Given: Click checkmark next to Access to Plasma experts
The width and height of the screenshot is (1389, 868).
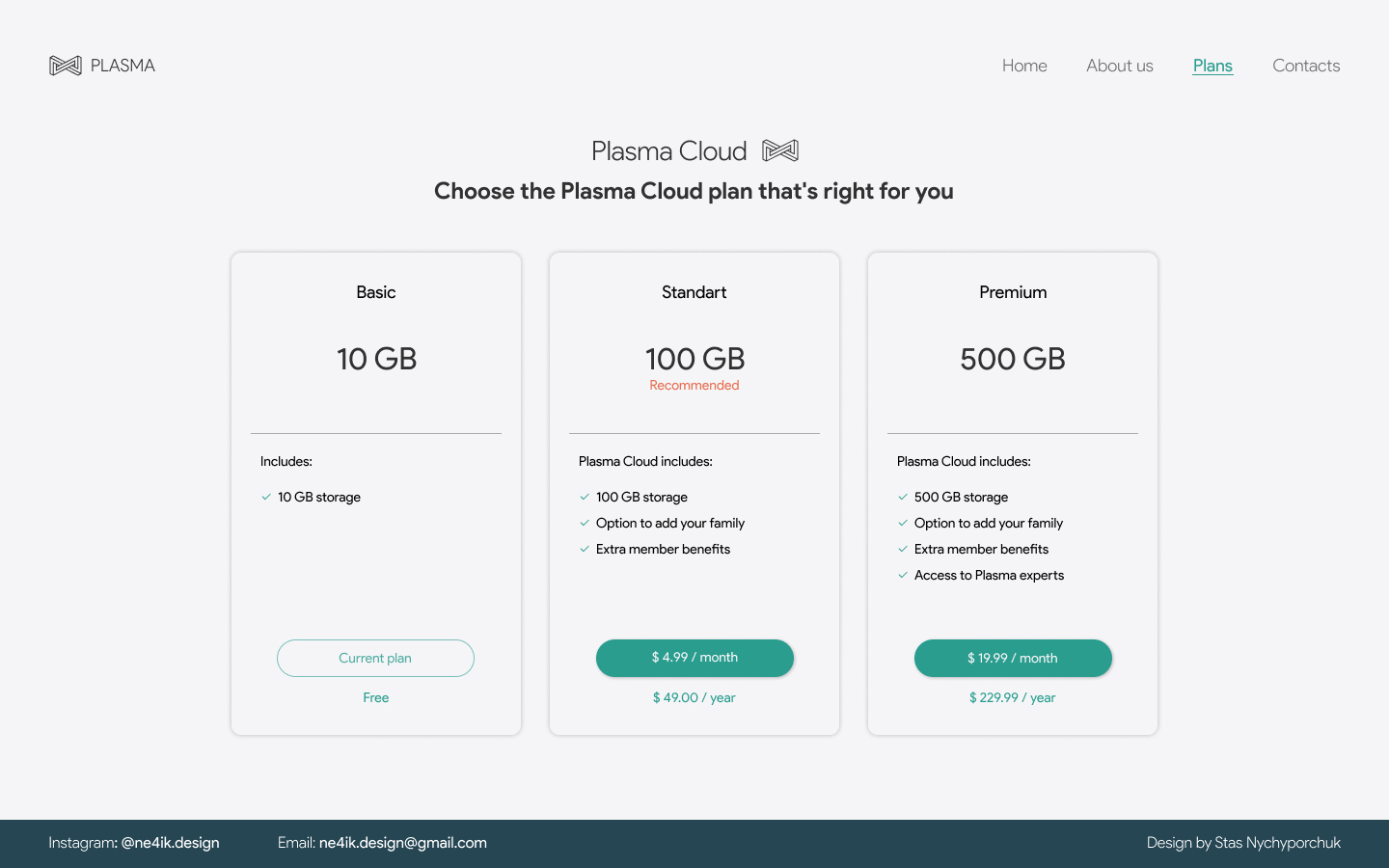Looking at the screenshot, I should (x=903, y=575).
